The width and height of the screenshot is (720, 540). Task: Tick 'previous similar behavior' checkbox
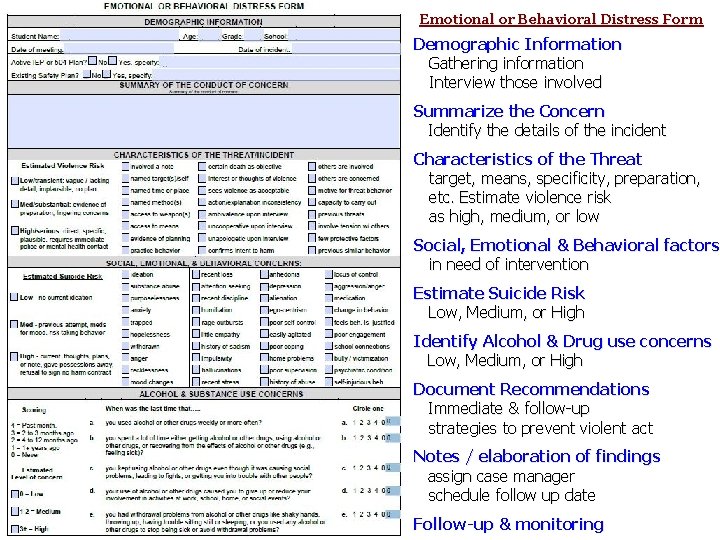click(312, 250)
